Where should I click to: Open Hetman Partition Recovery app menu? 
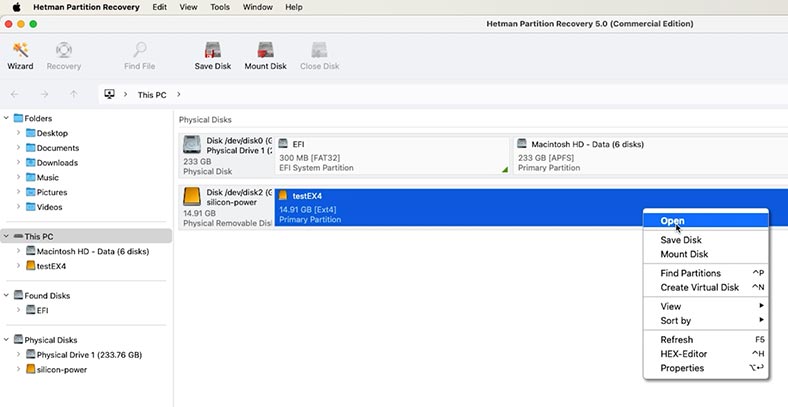pyautogui.click(x=86, y=7)
